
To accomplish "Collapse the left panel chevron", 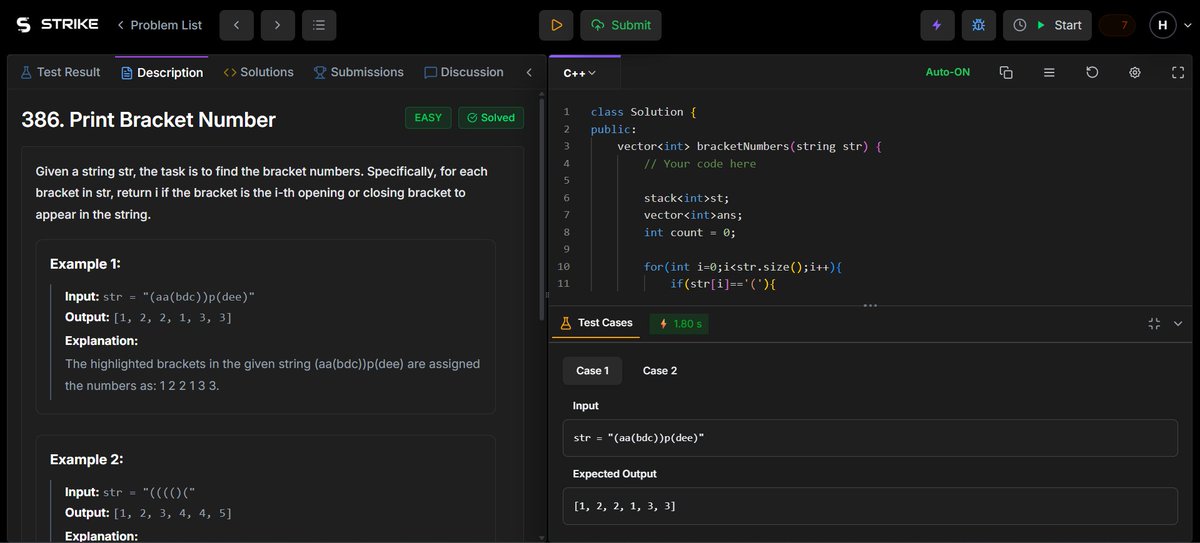I will tap(529, 72).
